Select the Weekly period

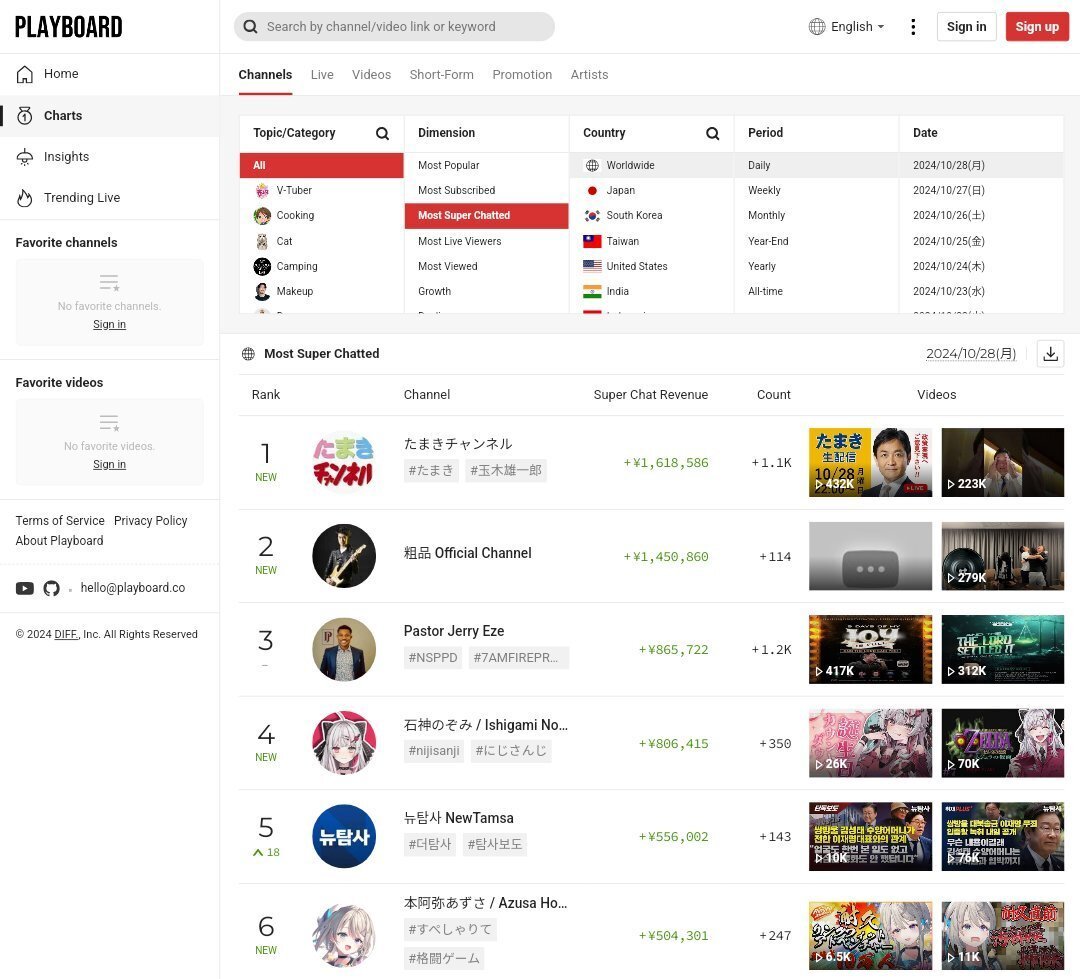pos(816,191)
